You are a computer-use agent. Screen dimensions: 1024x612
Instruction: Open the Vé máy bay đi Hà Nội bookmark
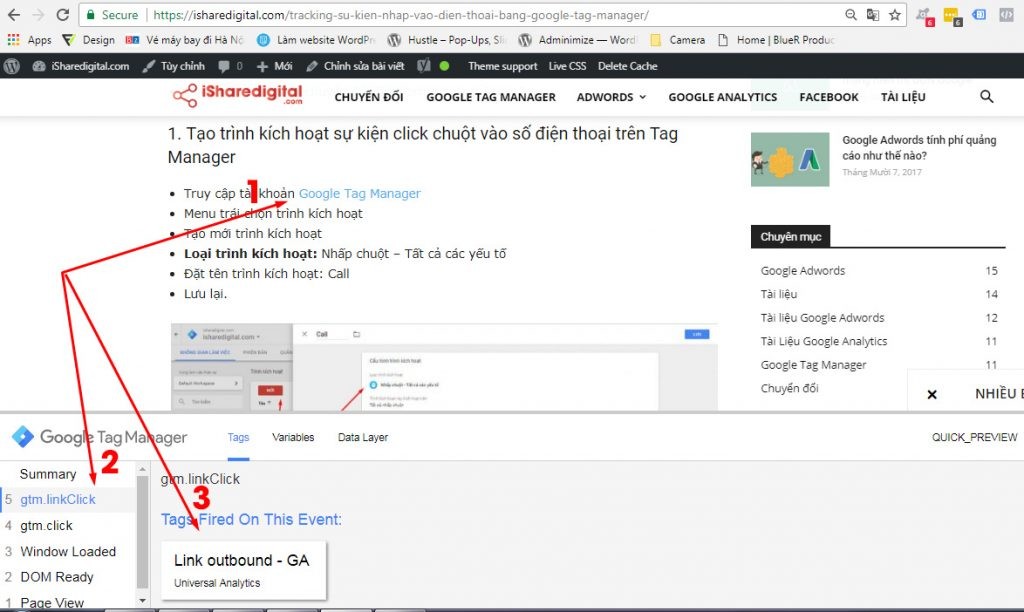(x=184, y=40)
